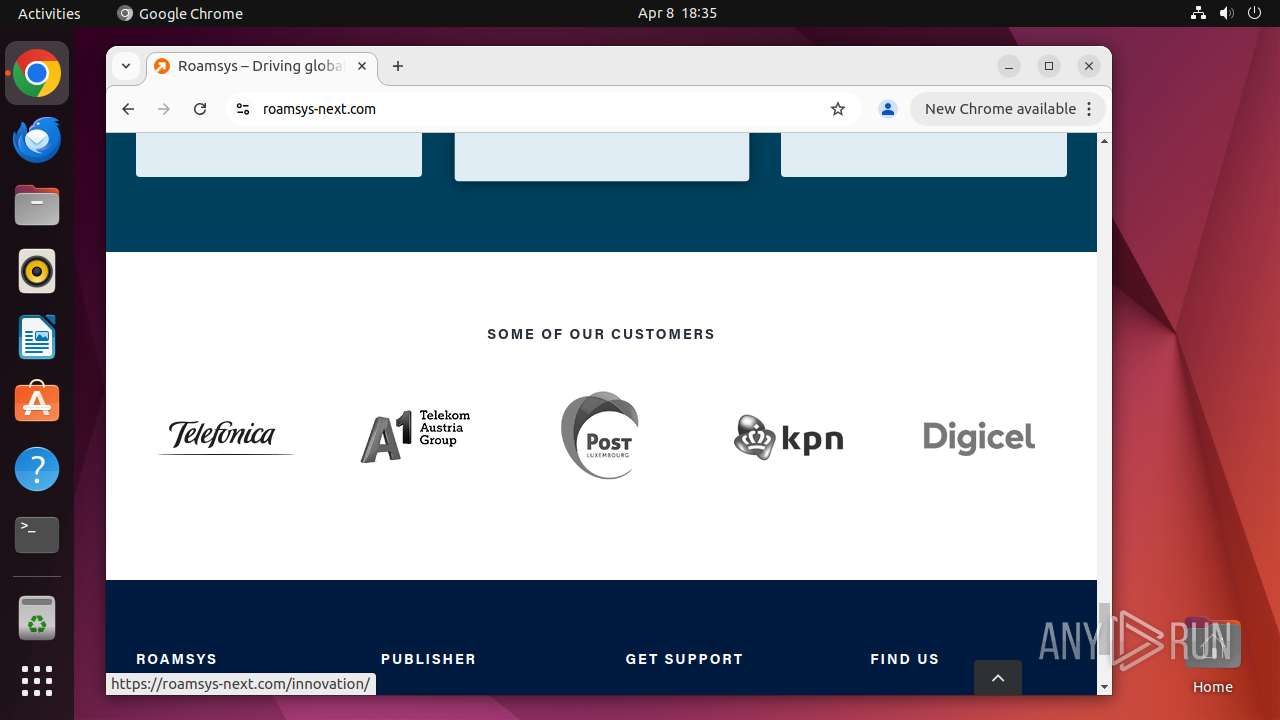Open the Chrome profile menu
The image size is (1280, 720).
click(x=888, y=109)
